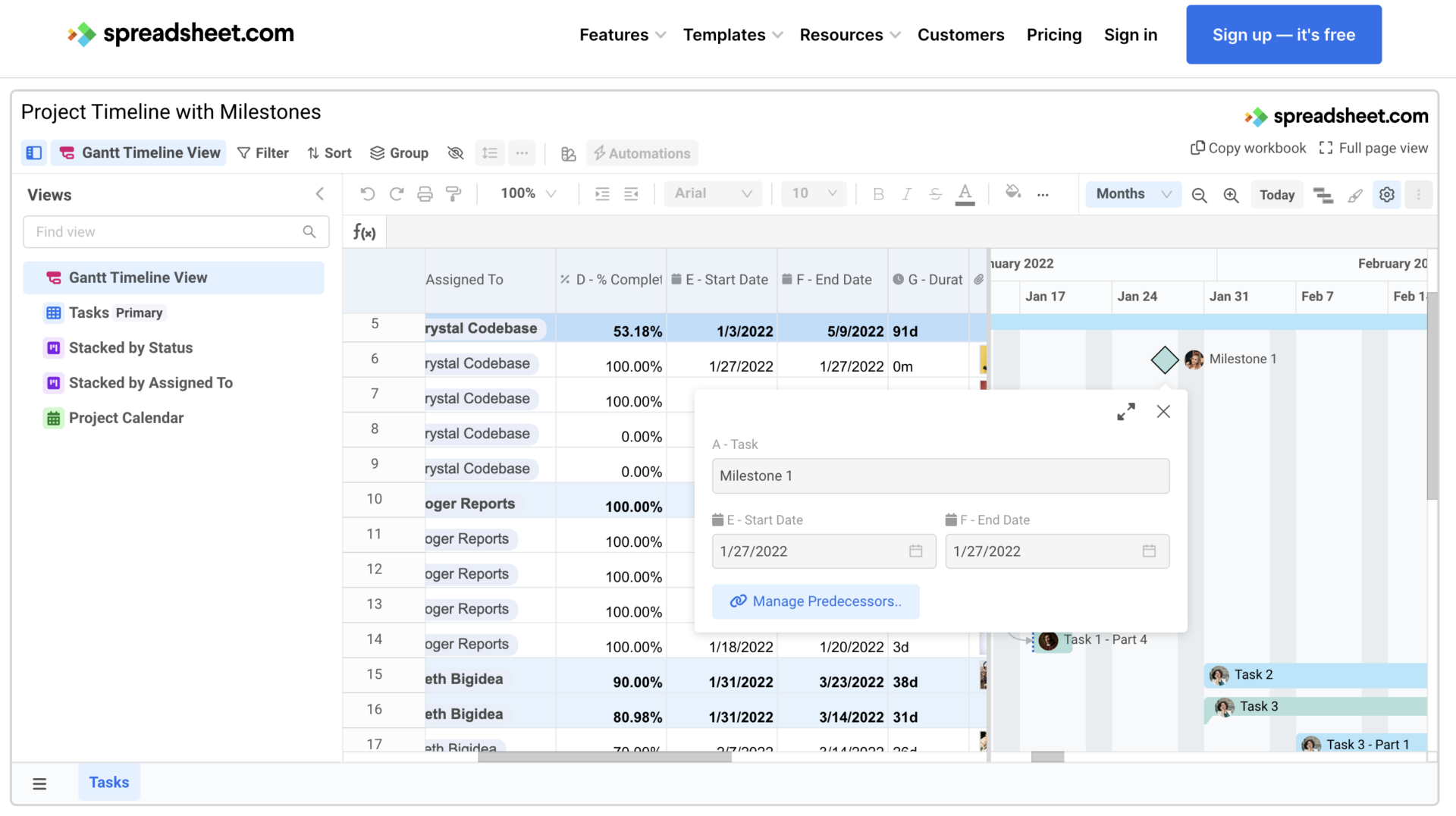Screen dimensions: 1456x816
Task: Apply bold formatting
Action: tap(878, 193)
